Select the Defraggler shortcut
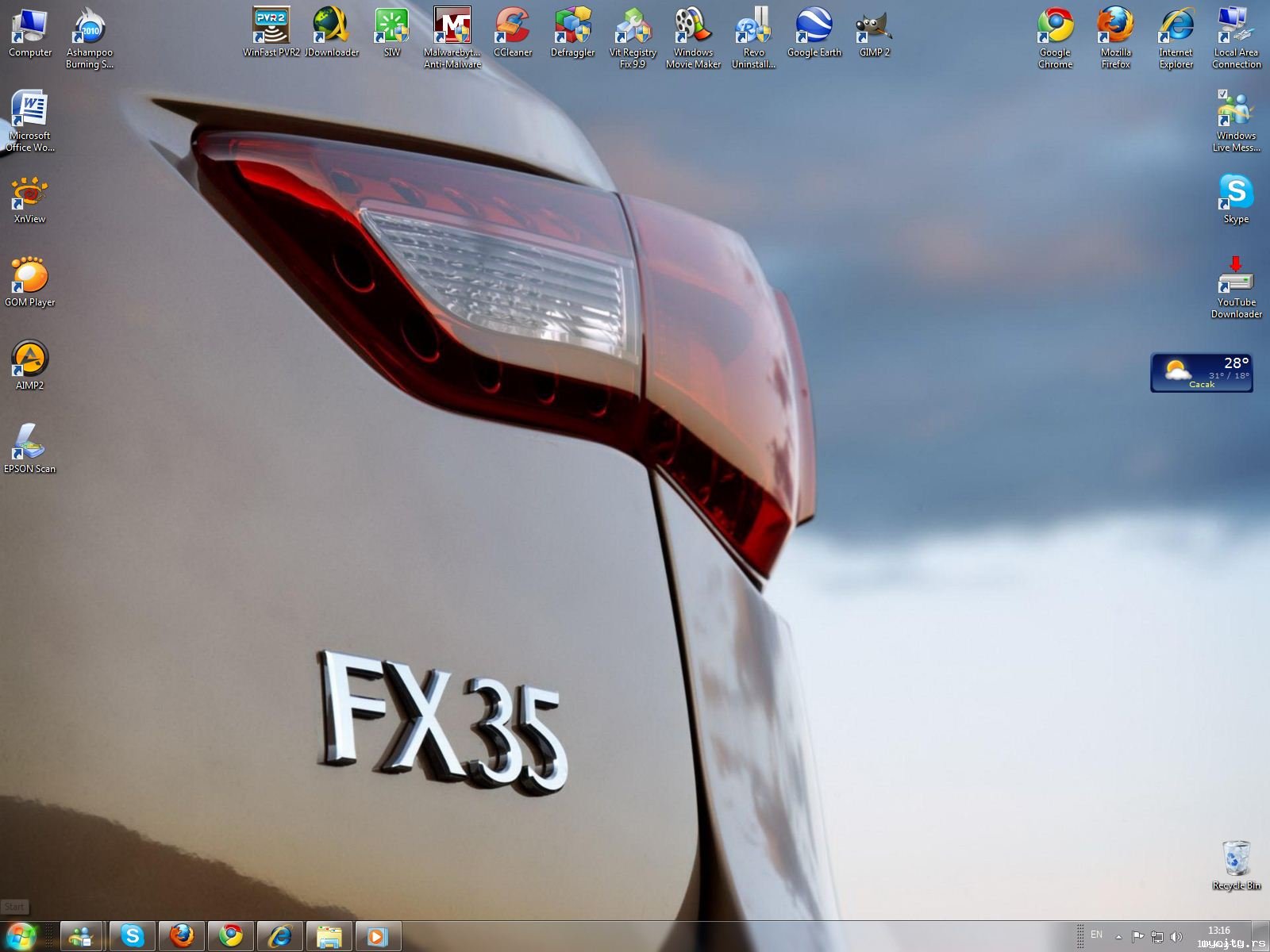This screenshot has height=952, width=1270. point(573,33)
